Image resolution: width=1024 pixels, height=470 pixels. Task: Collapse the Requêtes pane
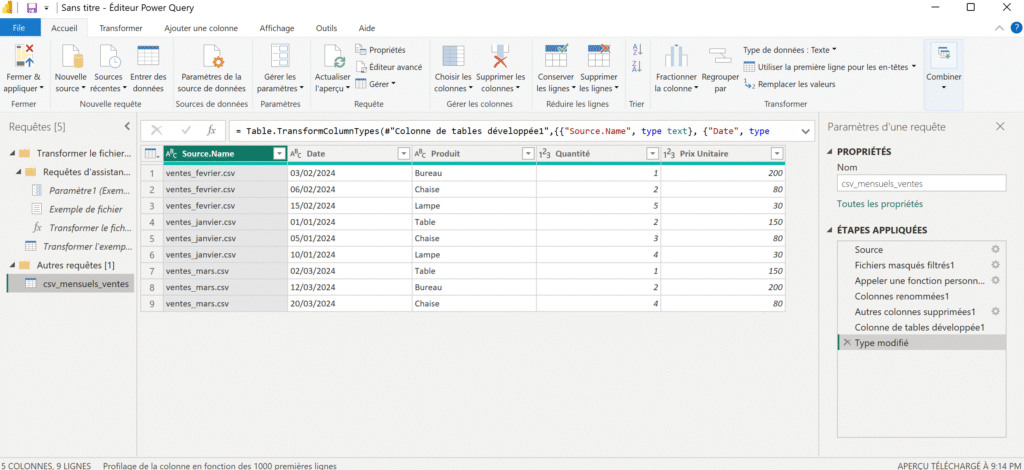pos(127,126)
